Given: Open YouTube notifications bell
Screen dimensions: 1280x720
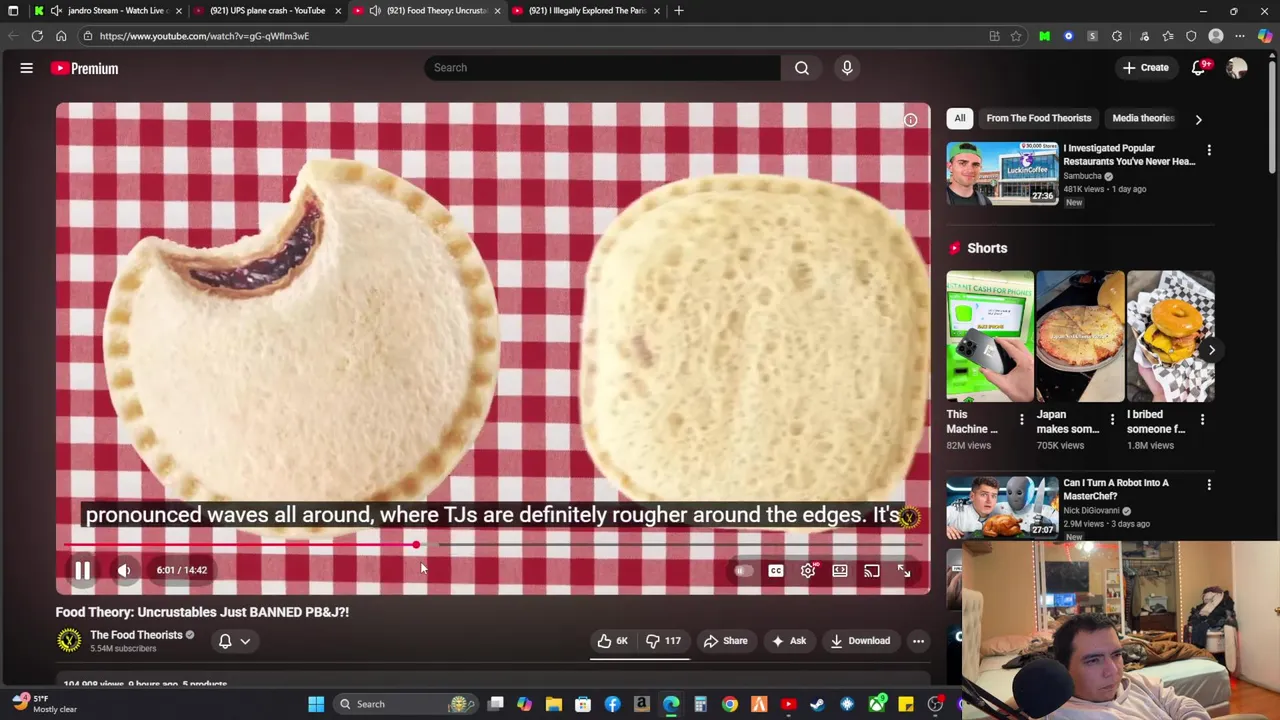Looking at the screenshot, I should coord(1198,67).
